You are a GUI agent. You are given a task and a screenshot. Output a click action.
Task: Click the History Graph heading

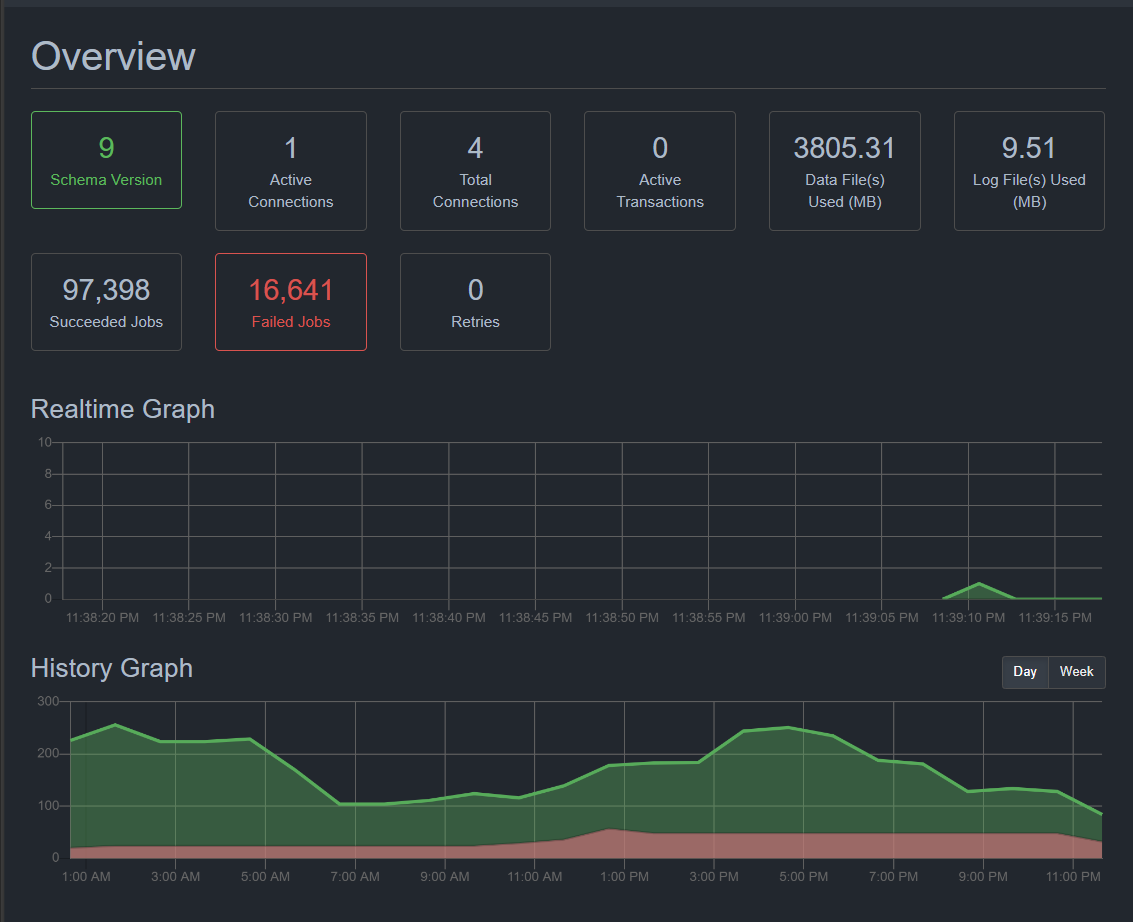coord(112,668)
